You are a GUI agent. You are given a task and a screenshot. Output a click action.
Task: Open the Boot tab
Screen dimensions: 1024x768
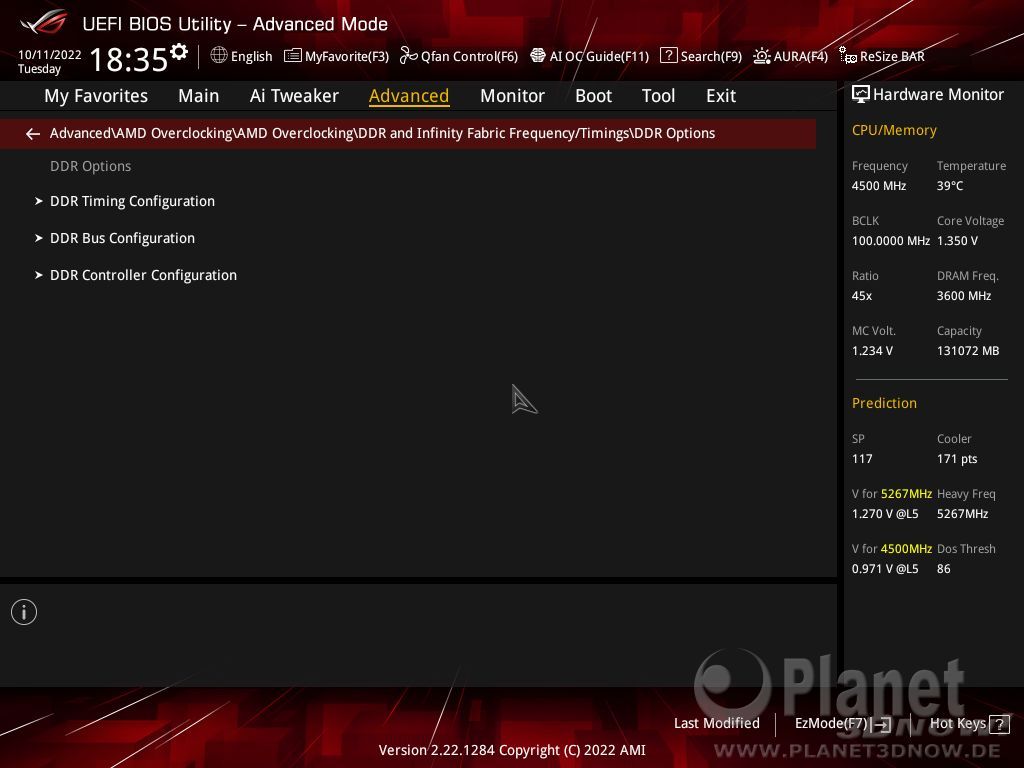593,96
